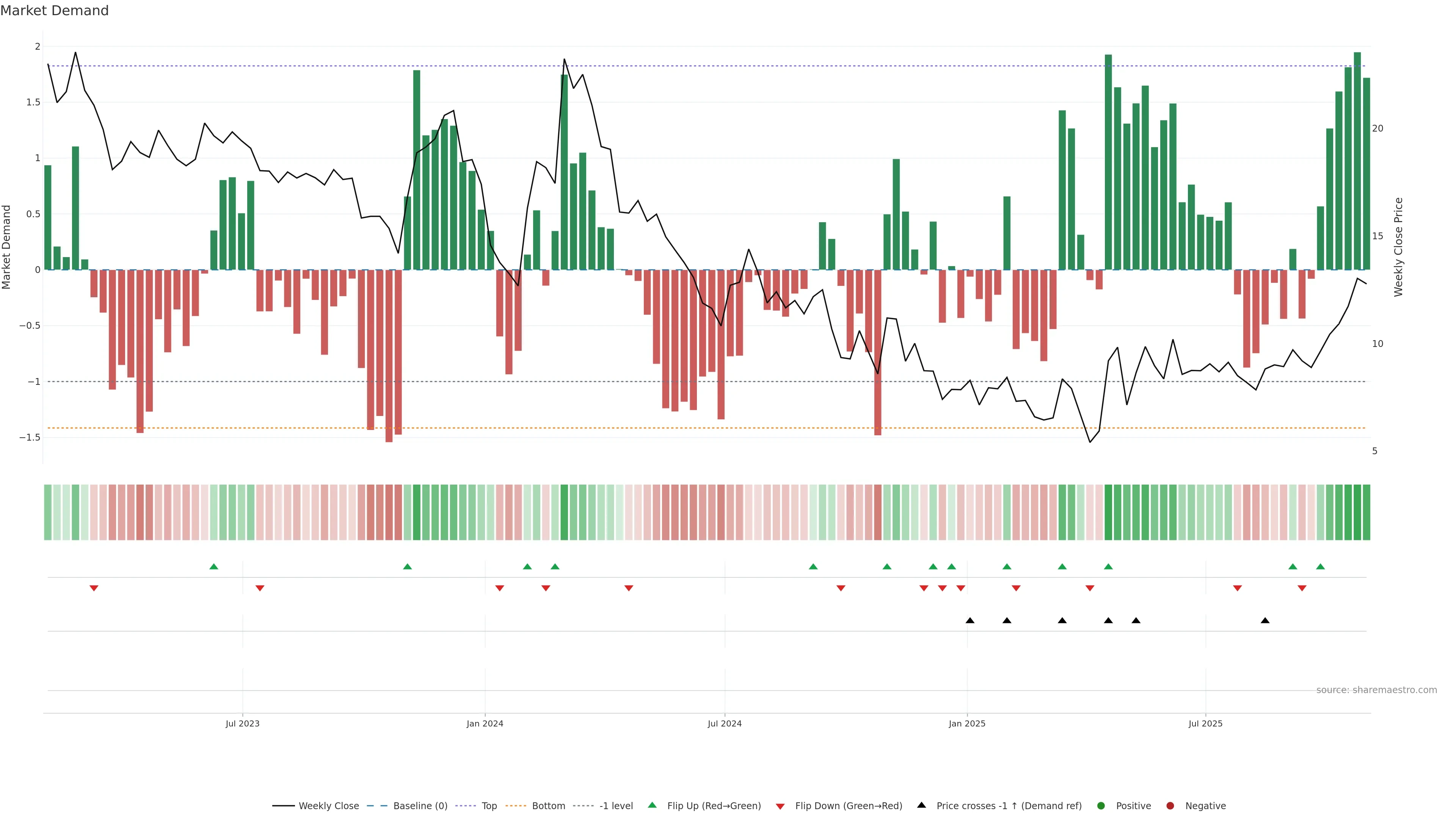Click the green Flip Up triangle legend icon

[652, 805]
